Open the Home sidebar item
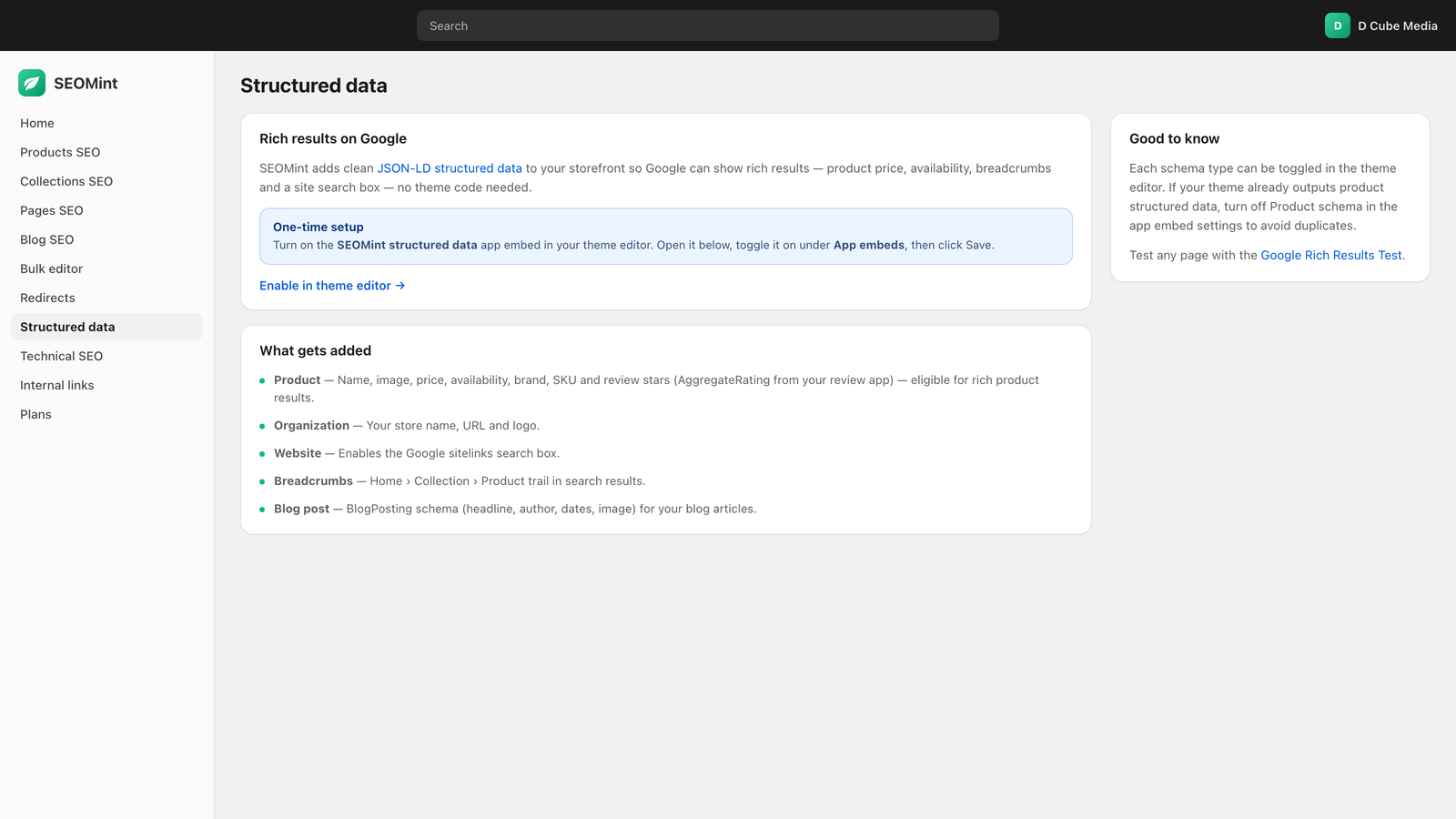The height and width of the screenshot is (819, 1456). (x=106, y=123)
